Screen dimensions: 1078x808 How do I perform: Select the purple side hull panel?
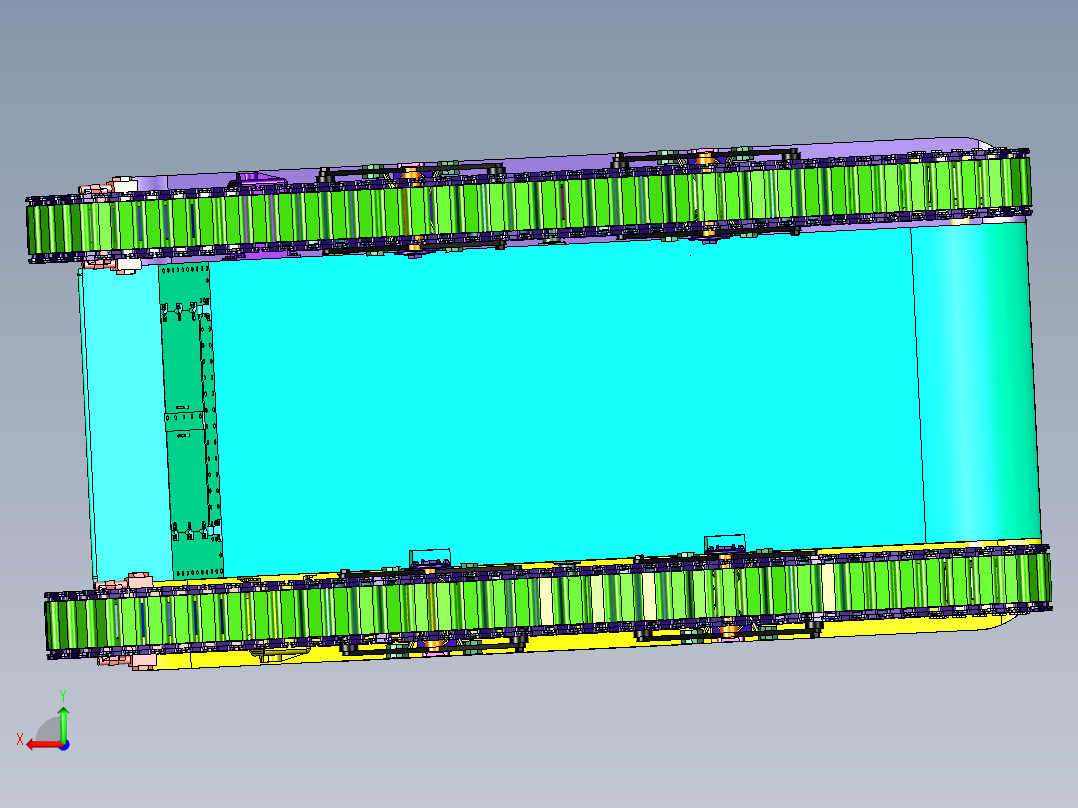550,162
